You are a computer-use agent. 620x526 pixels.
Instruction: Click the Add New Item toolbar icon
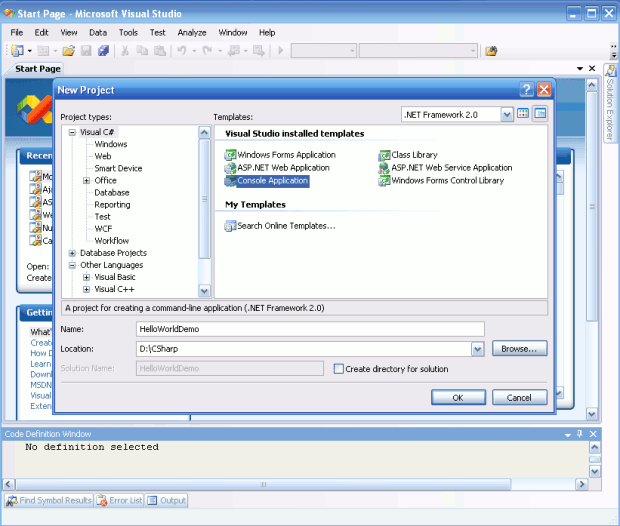43,51
